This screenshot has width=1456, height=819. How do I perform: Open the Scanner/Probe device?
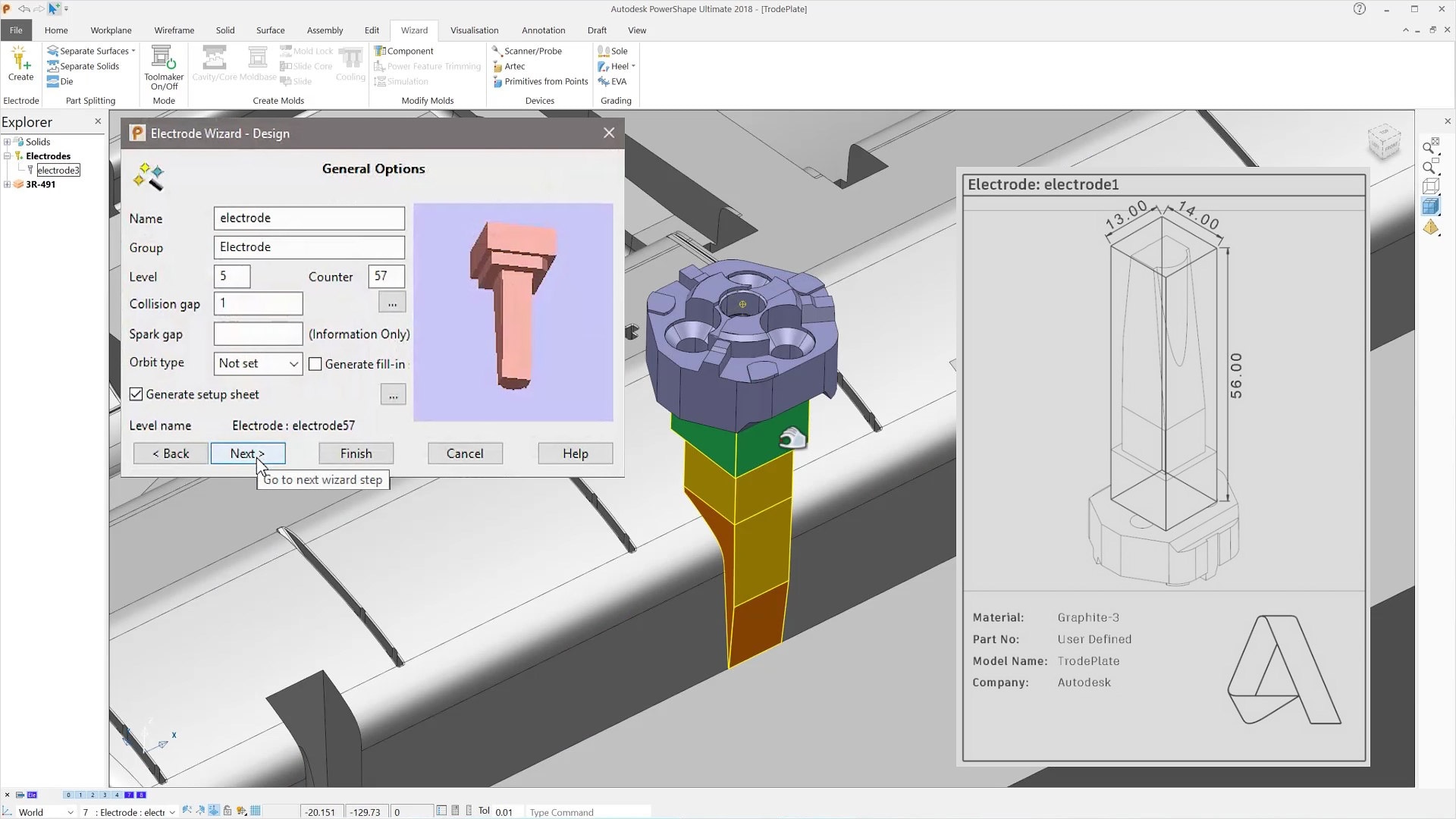coord(527,51)
